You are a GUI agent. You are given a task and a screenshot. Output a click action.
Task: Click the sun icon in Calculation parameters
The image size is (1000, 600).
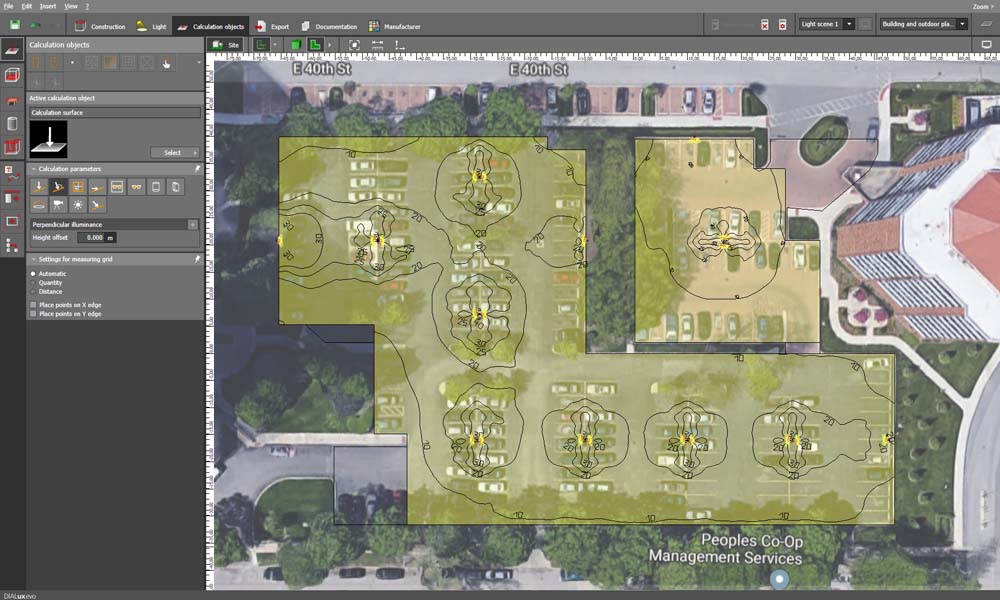click(x=77, y=204)
